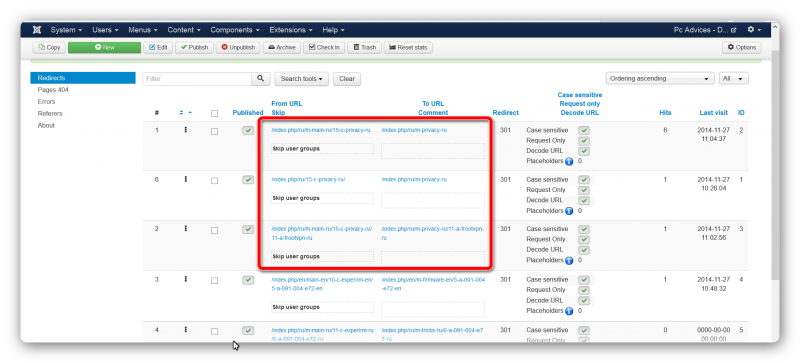Open the Menus menu
The image size is (800, 363).
point(143,30)
